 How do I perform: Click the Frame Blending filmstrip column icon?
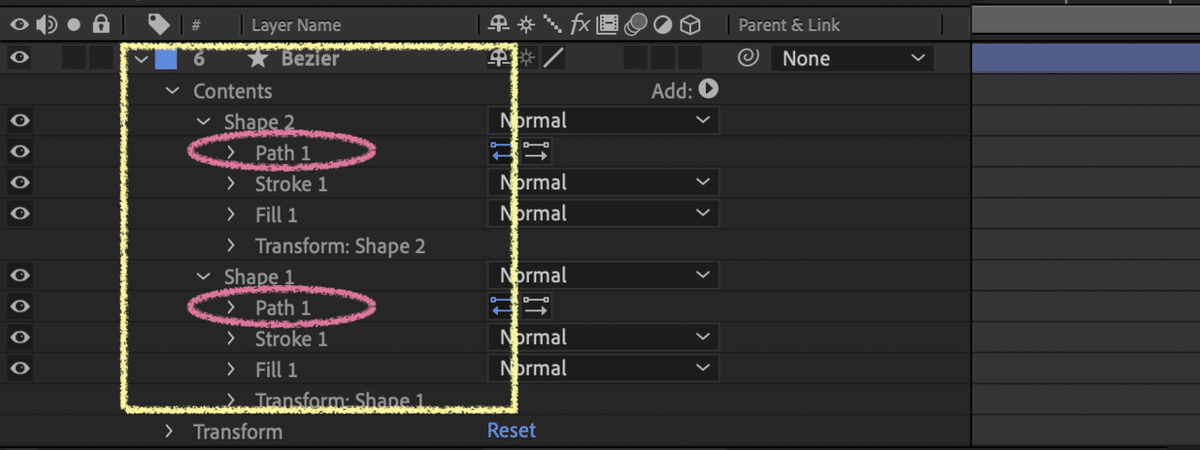[609, 25]
